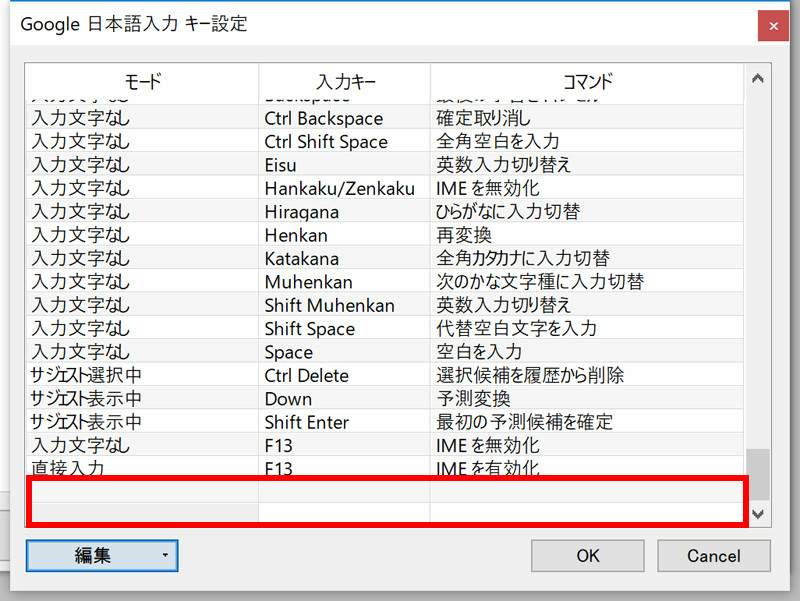The height and width of the screenshot is (601, 800).
Task: Select the Ctrl Backspace key cell
Action: [345, 118]
